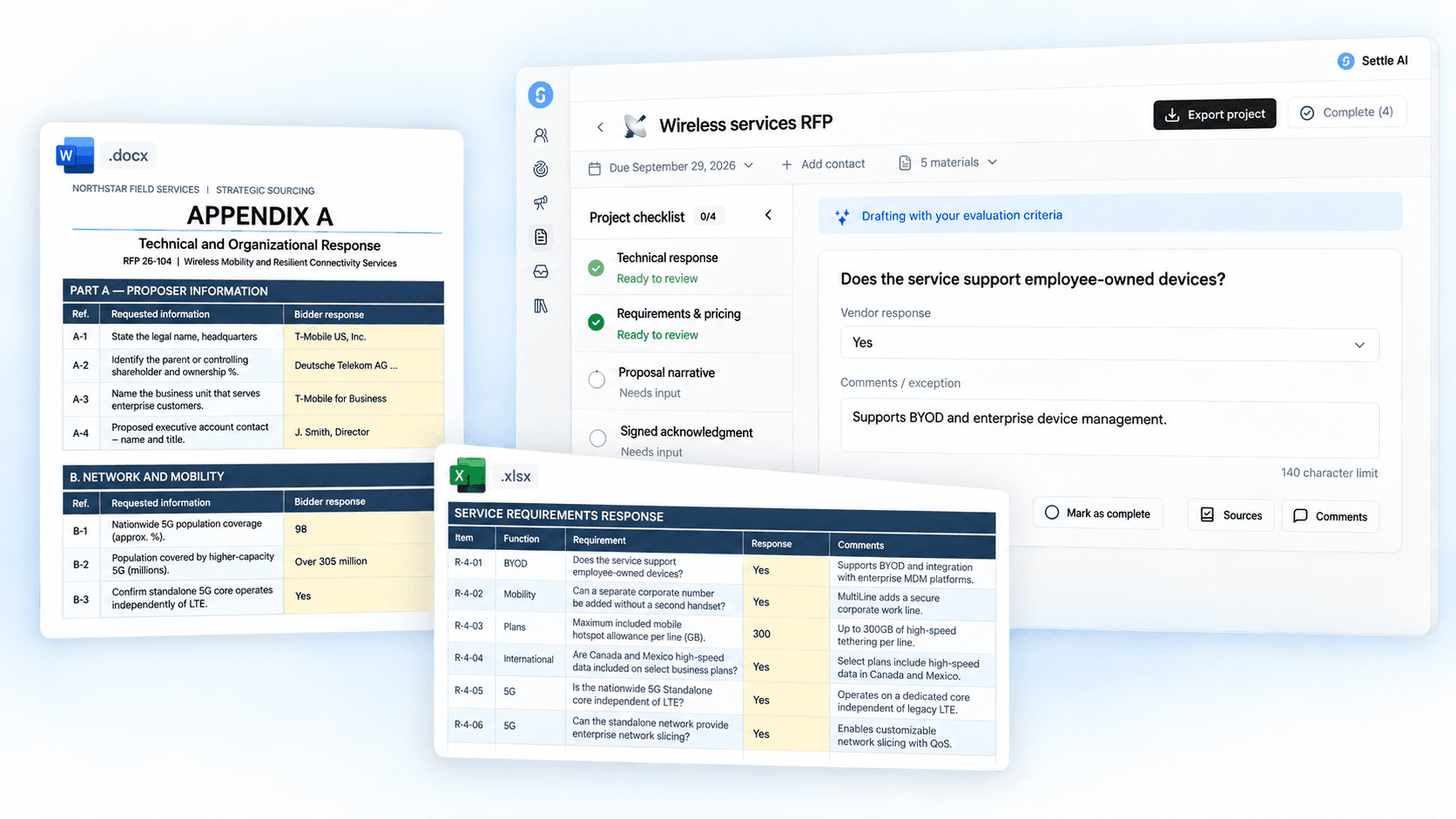The width and height of the screenshot is (1456, 819).
Task: Click the Settle logo in the sidebar
Action: 541,95
